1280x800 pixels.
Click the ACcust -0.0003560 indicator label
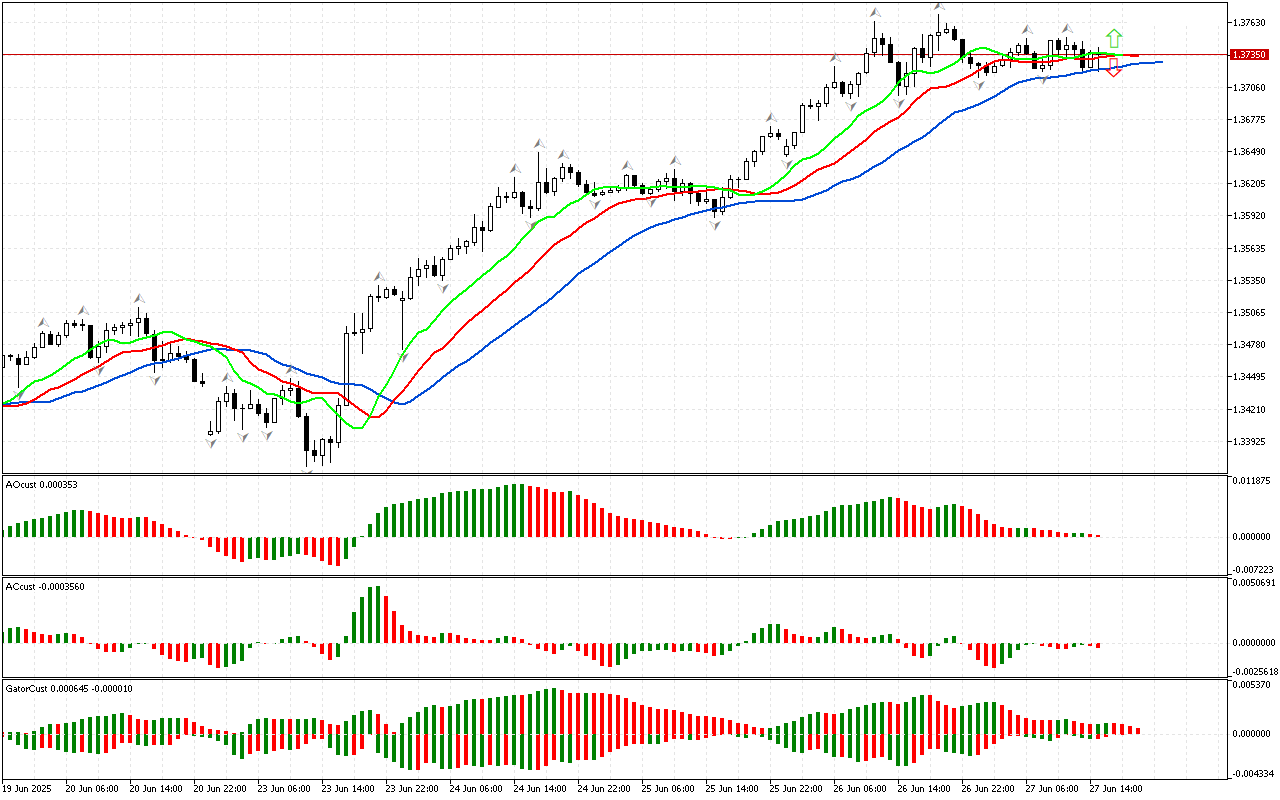click(x=45, y=586)
